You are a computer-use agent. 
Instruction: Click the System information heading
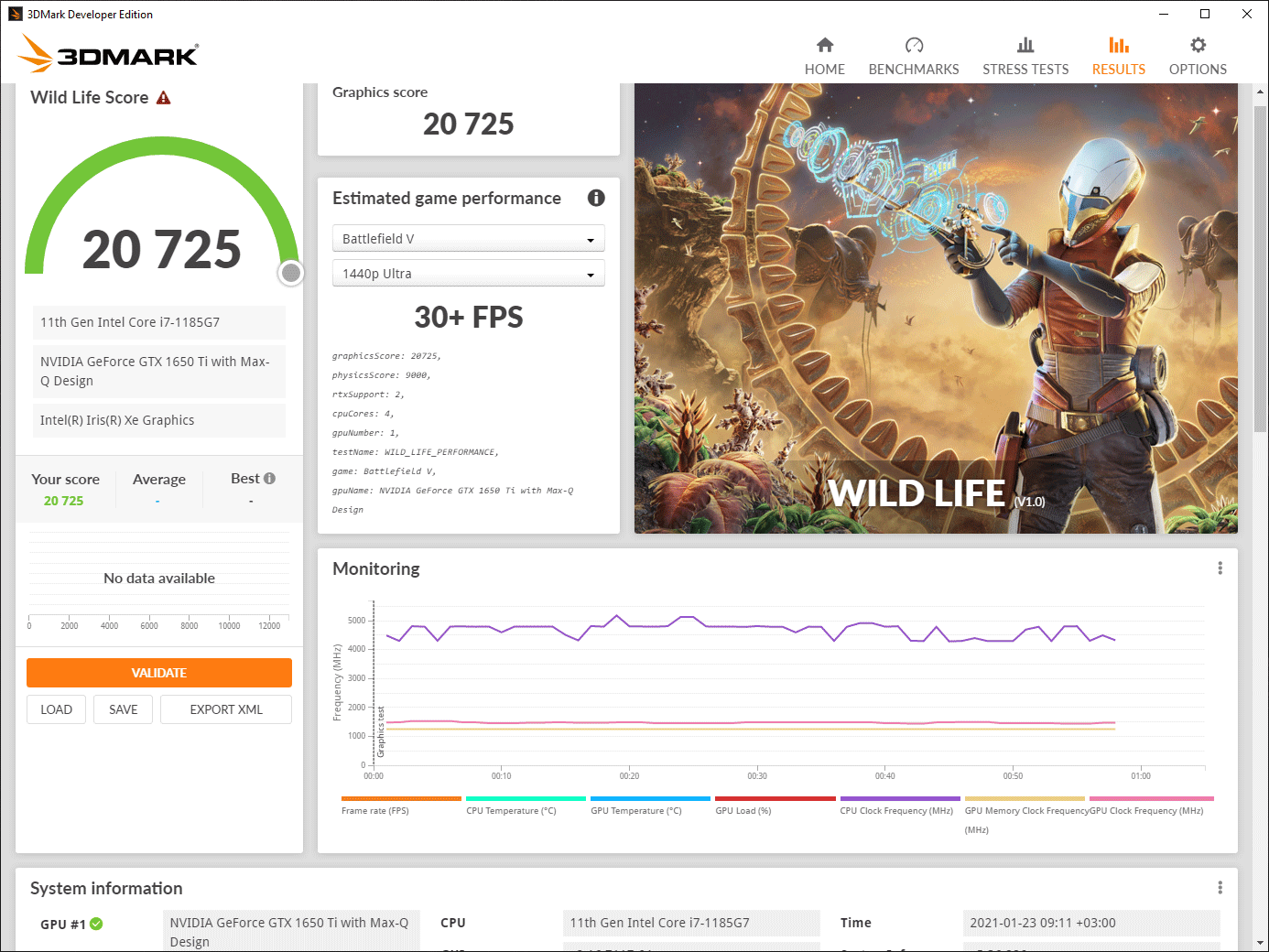tap(106, 888)
